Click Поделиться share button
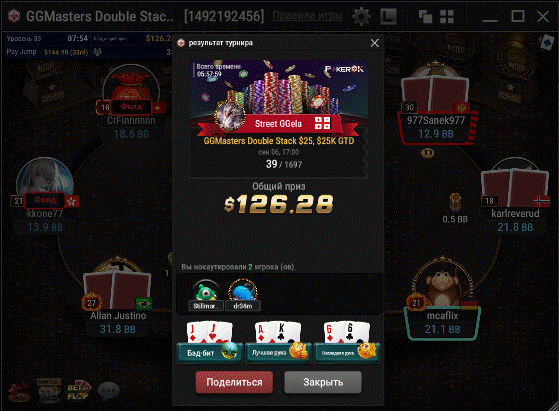559x411 pixels. pyautogui.click(x=234, y=382)
